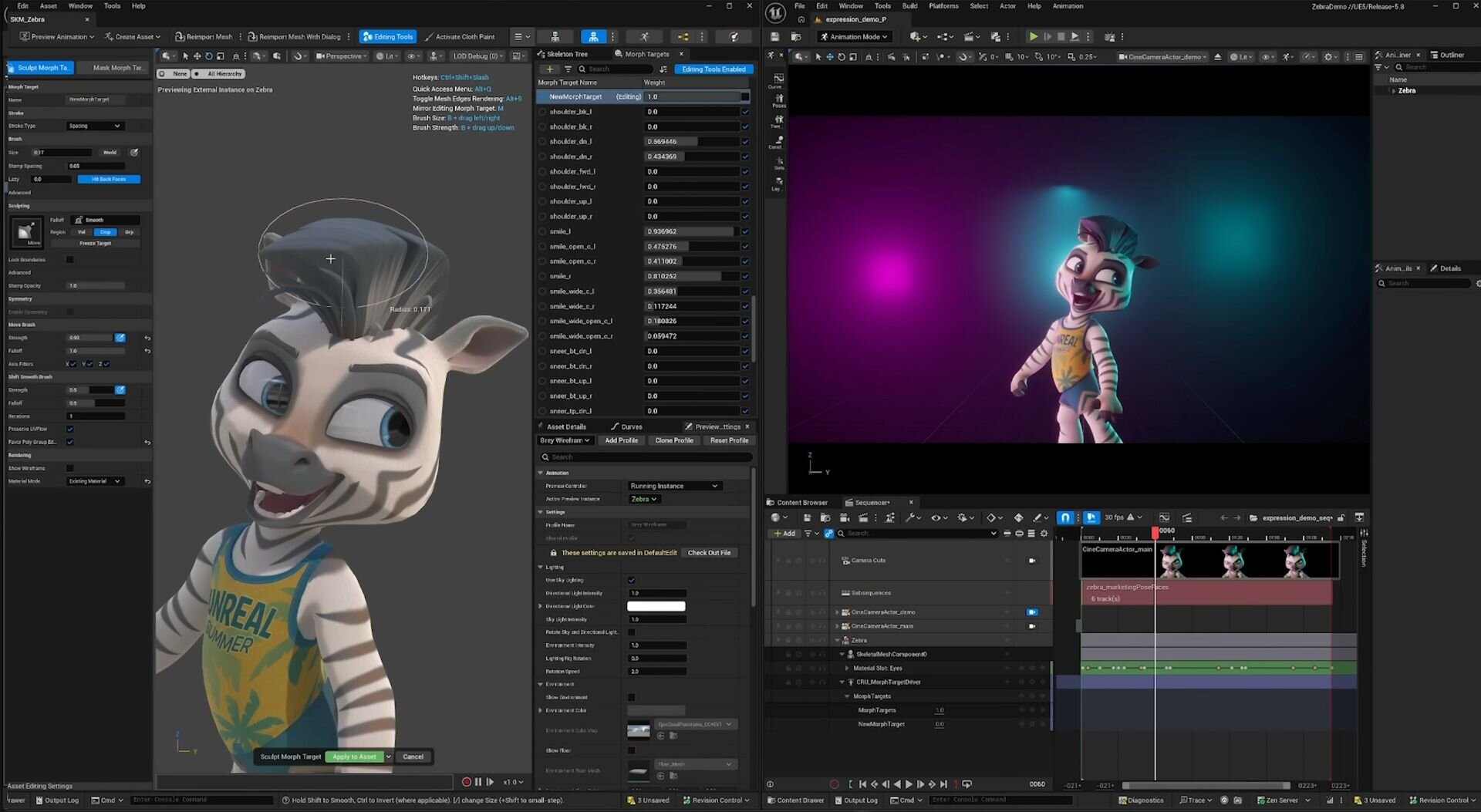Enable Lock Boundaries checkbox
Screen dimensions: 1481x812
click(70, 260)
